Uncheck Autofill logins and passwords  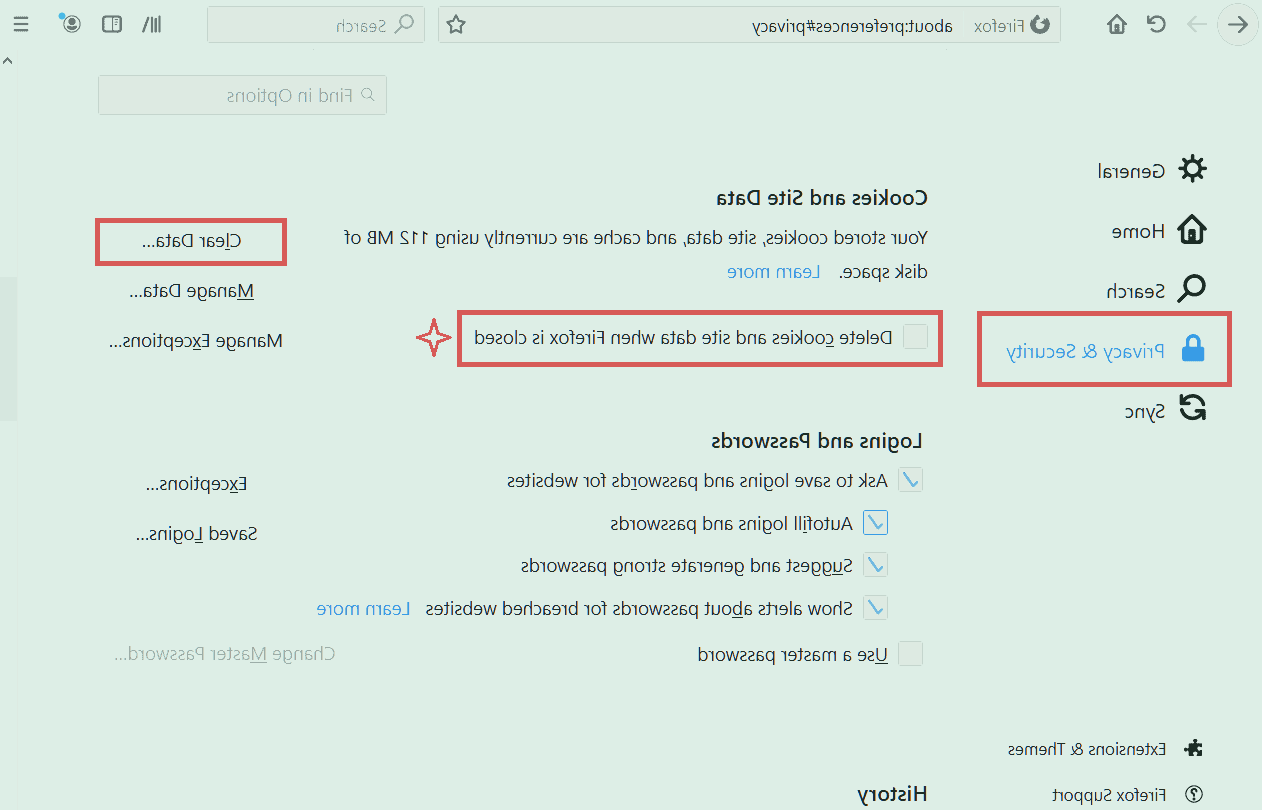click(x=875, y=523)
